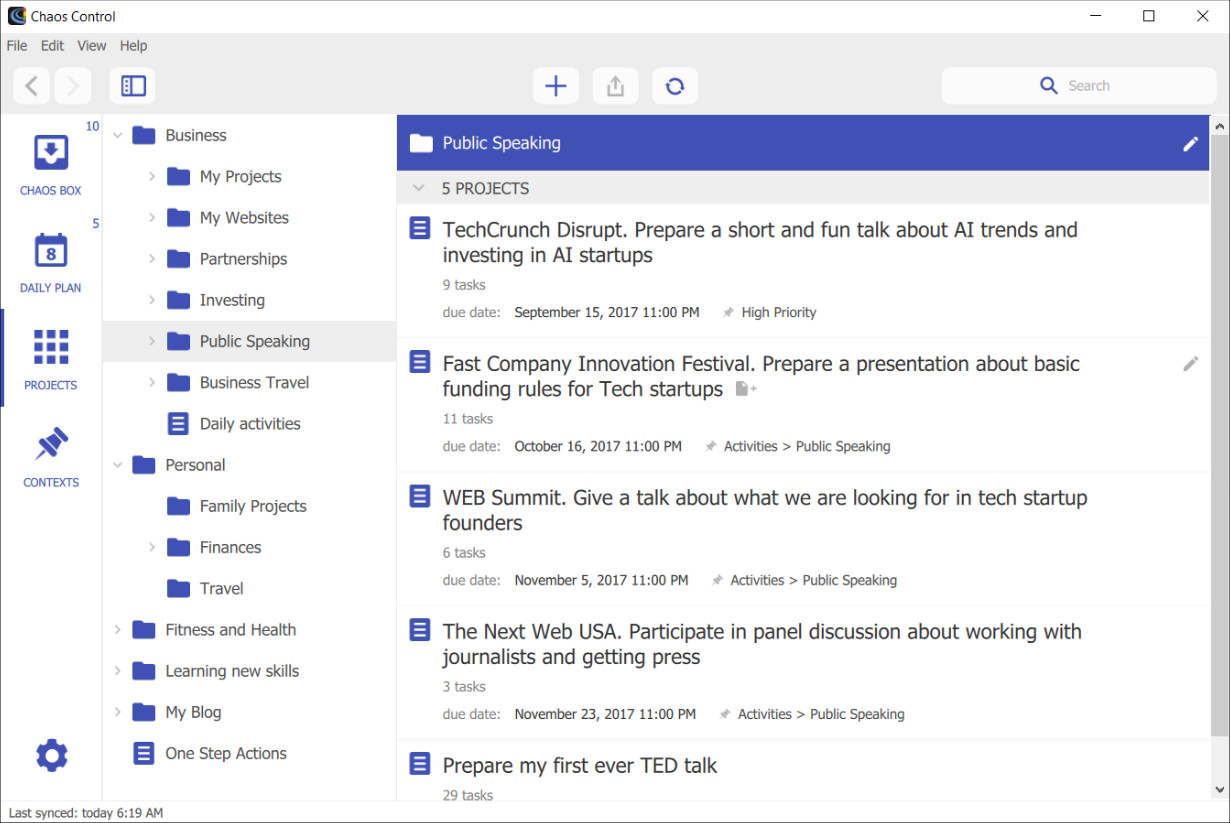Image resolution: width=1230 pixels, height=823 pixels.
Task: Click the High Priority context label
Action: click(x=779, y=313)
